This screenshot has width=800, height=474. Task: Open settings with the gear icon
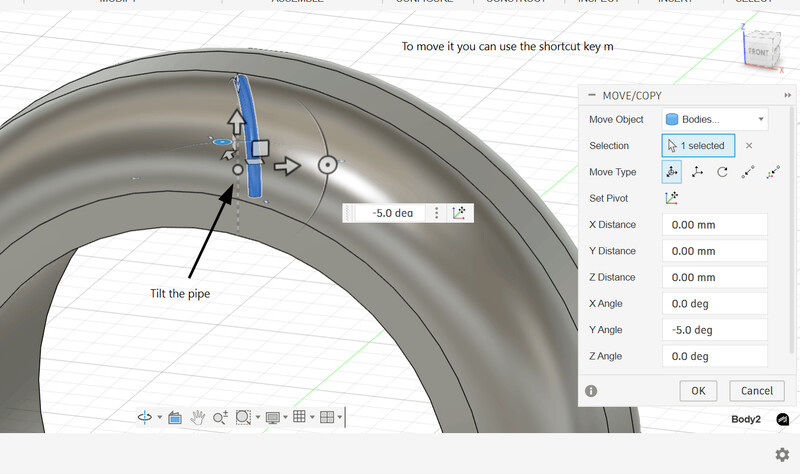coord(782,455)
